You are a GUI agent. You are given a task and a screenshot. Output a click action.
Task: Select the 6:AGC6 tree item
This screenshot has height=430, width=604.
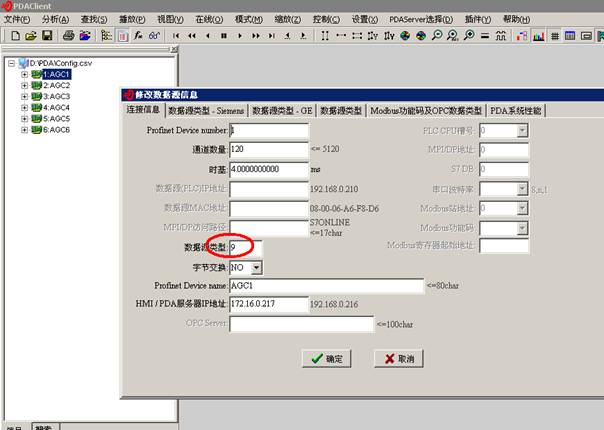(x=56, y=129)
